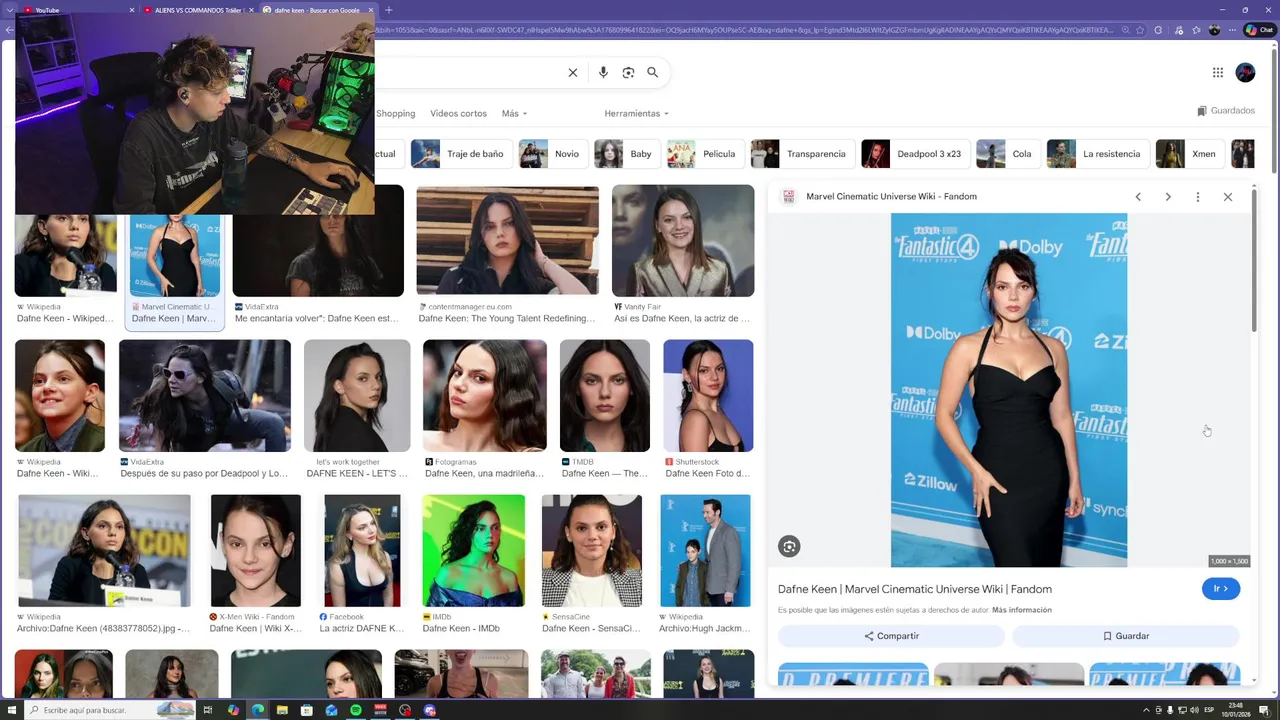Open Archivo:Hugh Jackman Wikipedia result thumbnail

point(705,551)
